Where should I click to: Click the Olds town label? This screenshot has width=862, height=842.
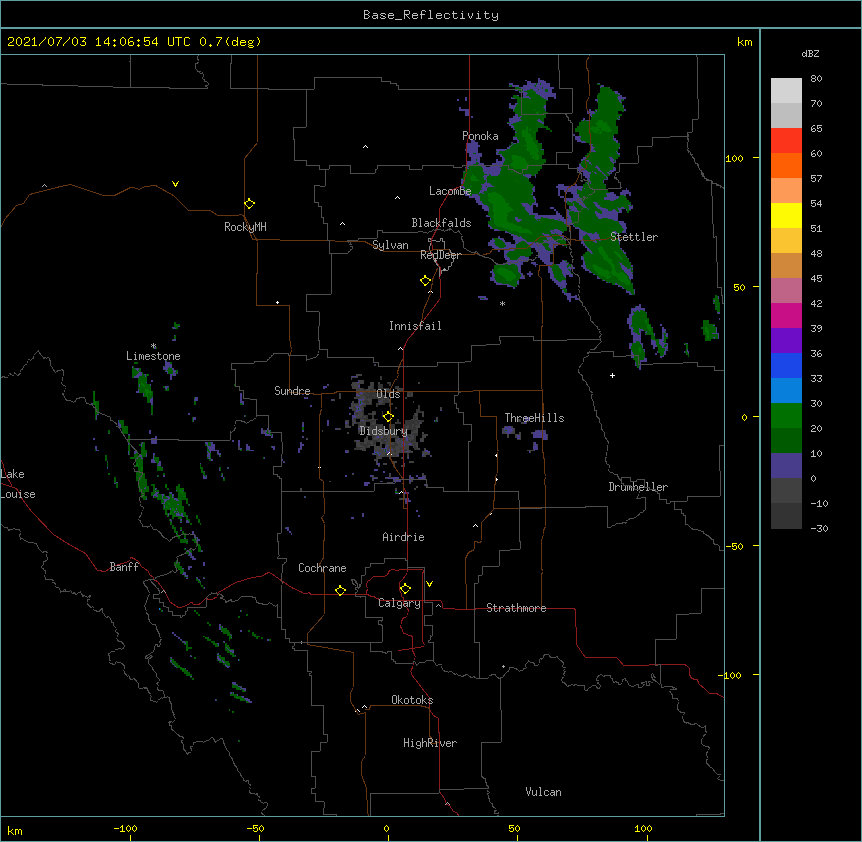click(x=388, y=394)
